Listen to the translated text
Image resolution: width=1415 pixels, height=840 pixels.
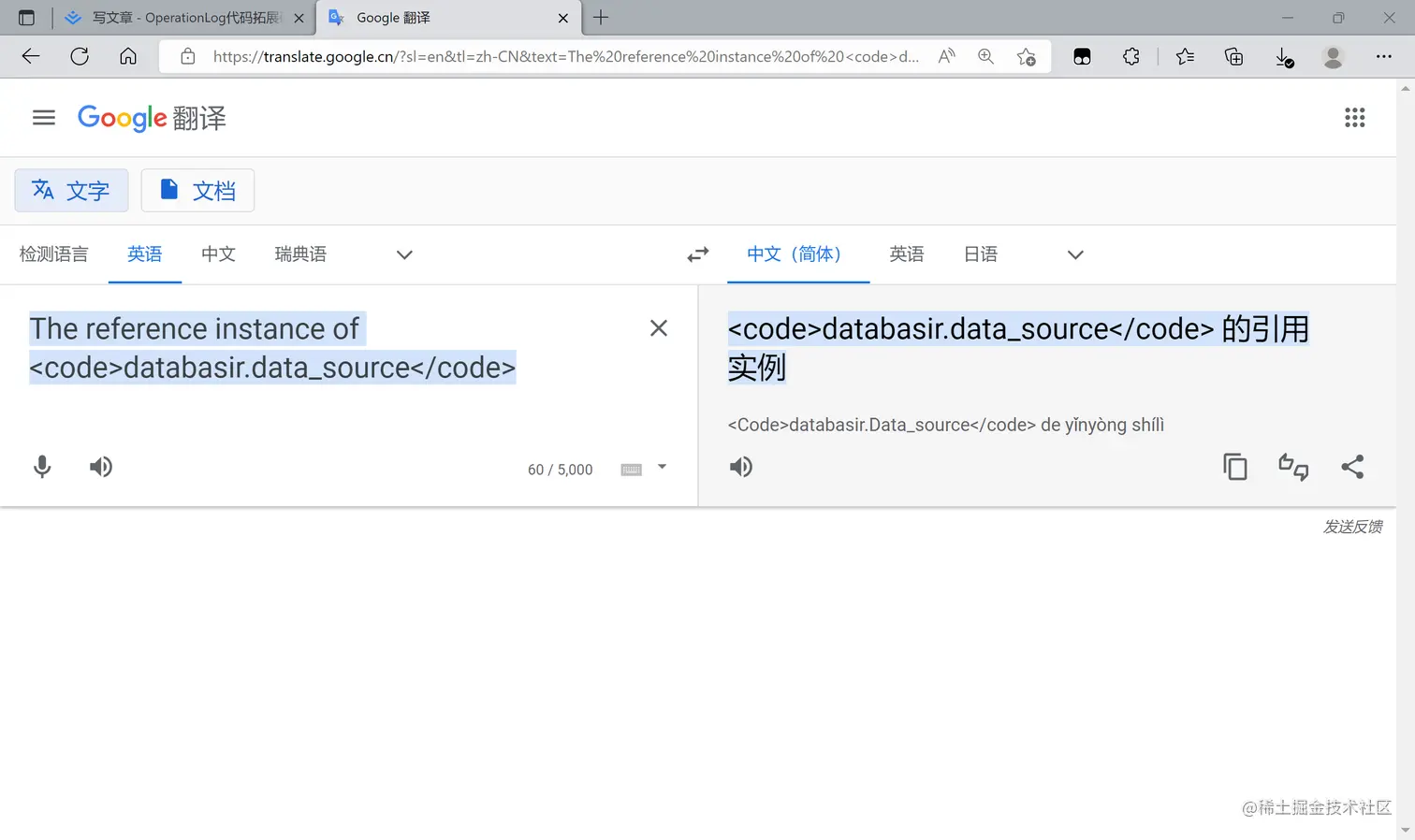click(741, 467)
